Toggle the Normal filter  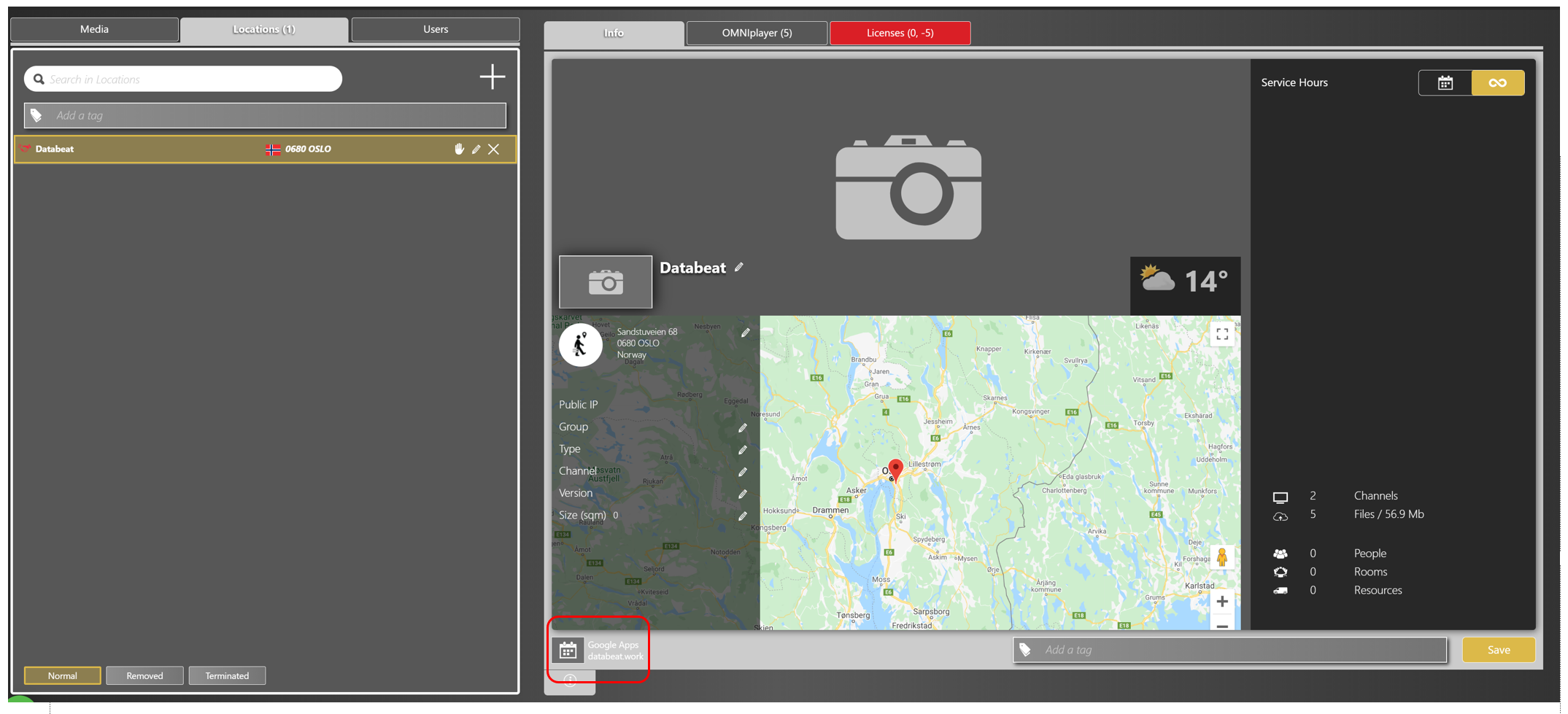point(63,675)
